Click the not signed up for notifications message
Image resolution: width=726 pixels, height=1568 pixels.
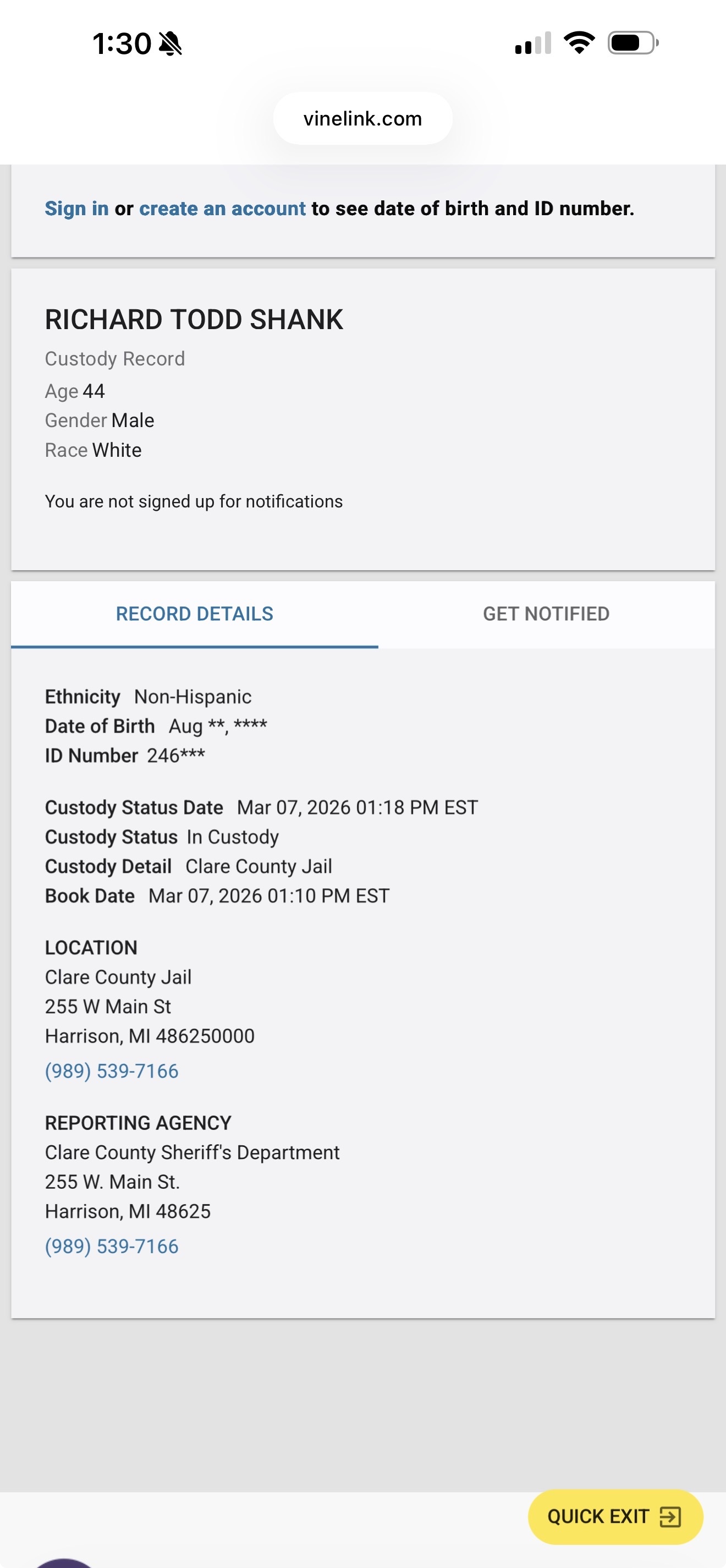(194, 501)
